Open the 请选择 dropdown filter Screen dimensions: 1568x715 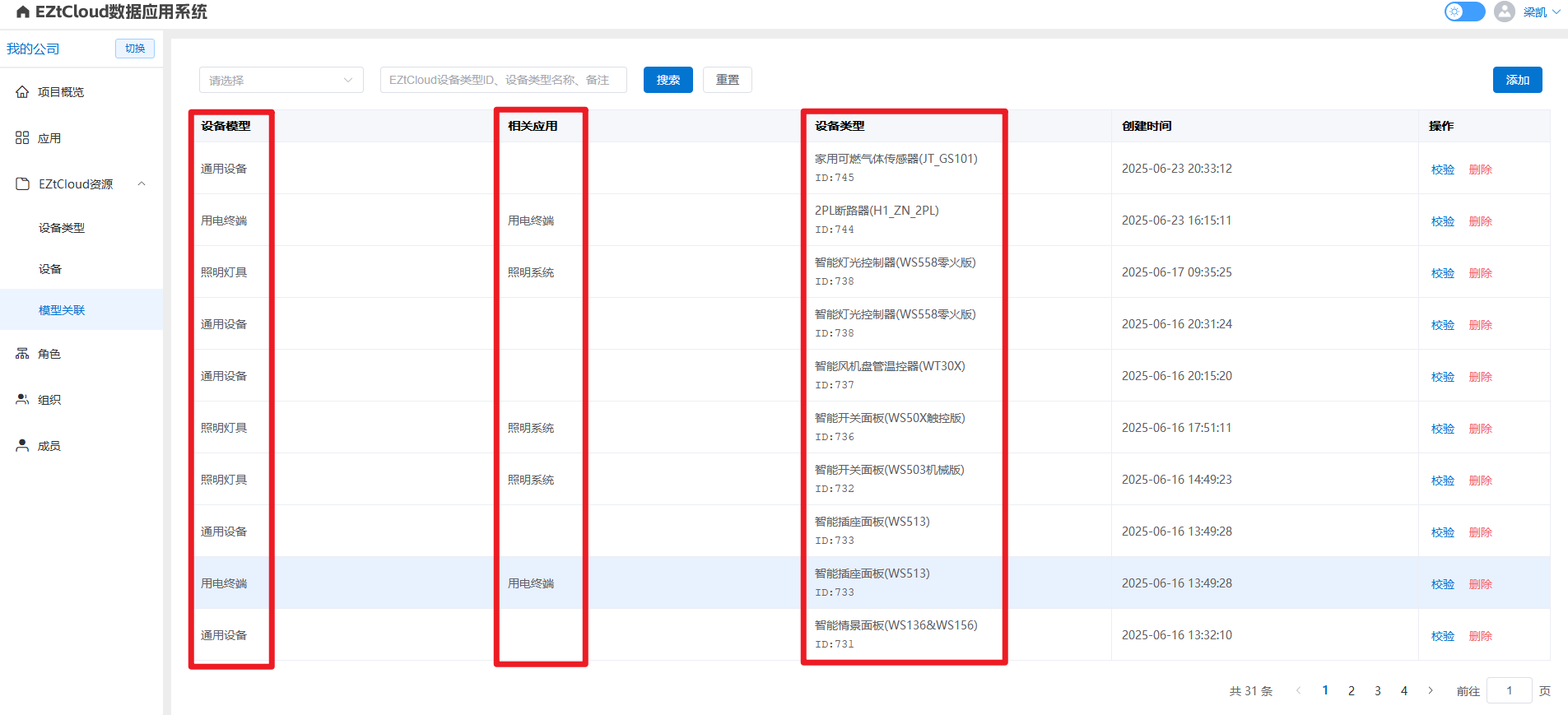281,80
